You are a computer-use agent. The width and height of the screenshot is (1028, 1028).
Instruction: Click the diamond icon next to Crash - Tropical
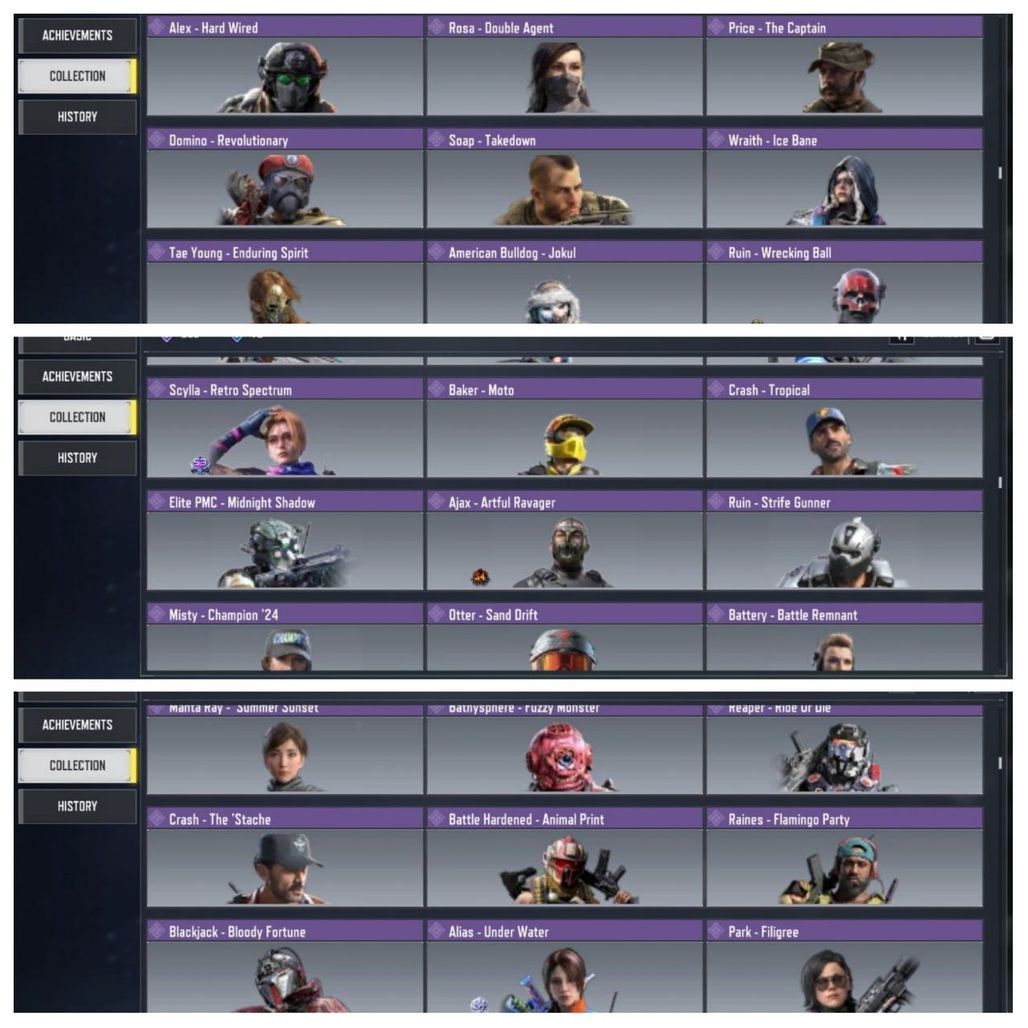pos(716,389)
